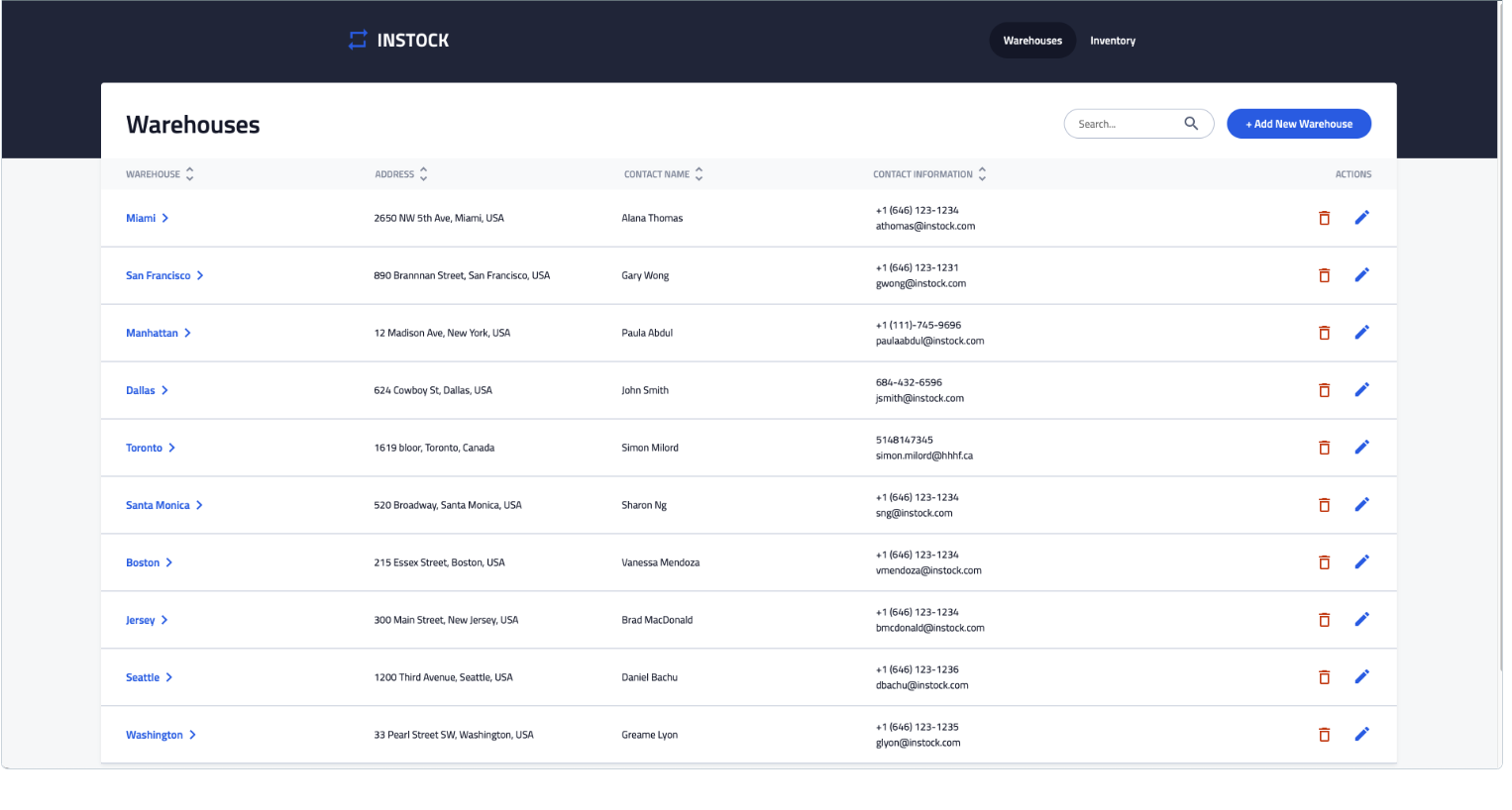Delete the Miami warehouse using the trash icon

click(x=1325, y=218)
